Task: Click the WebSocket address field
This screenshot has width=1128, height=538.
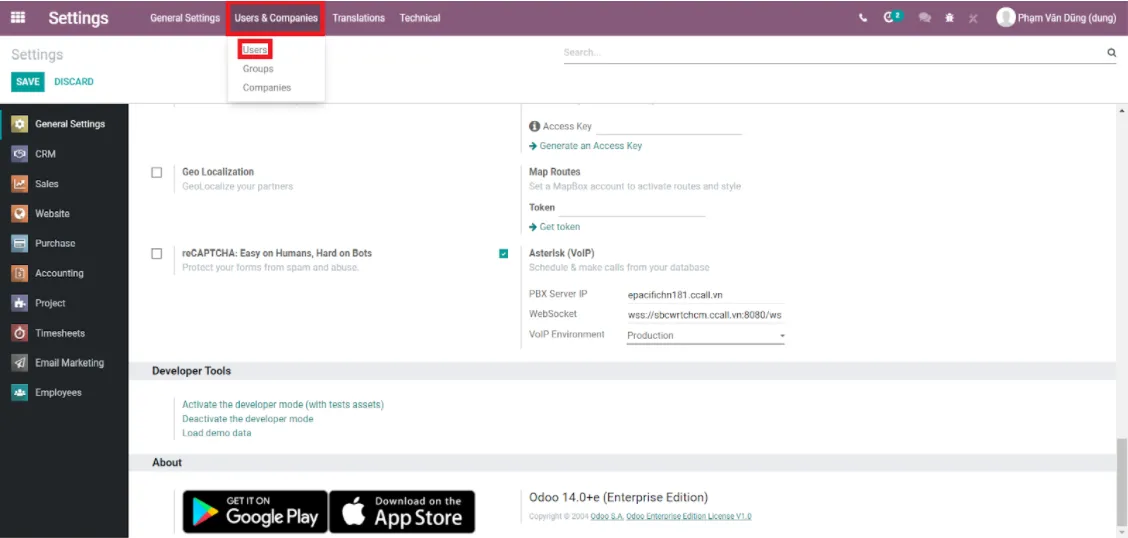Action: (x=705, y=315)
